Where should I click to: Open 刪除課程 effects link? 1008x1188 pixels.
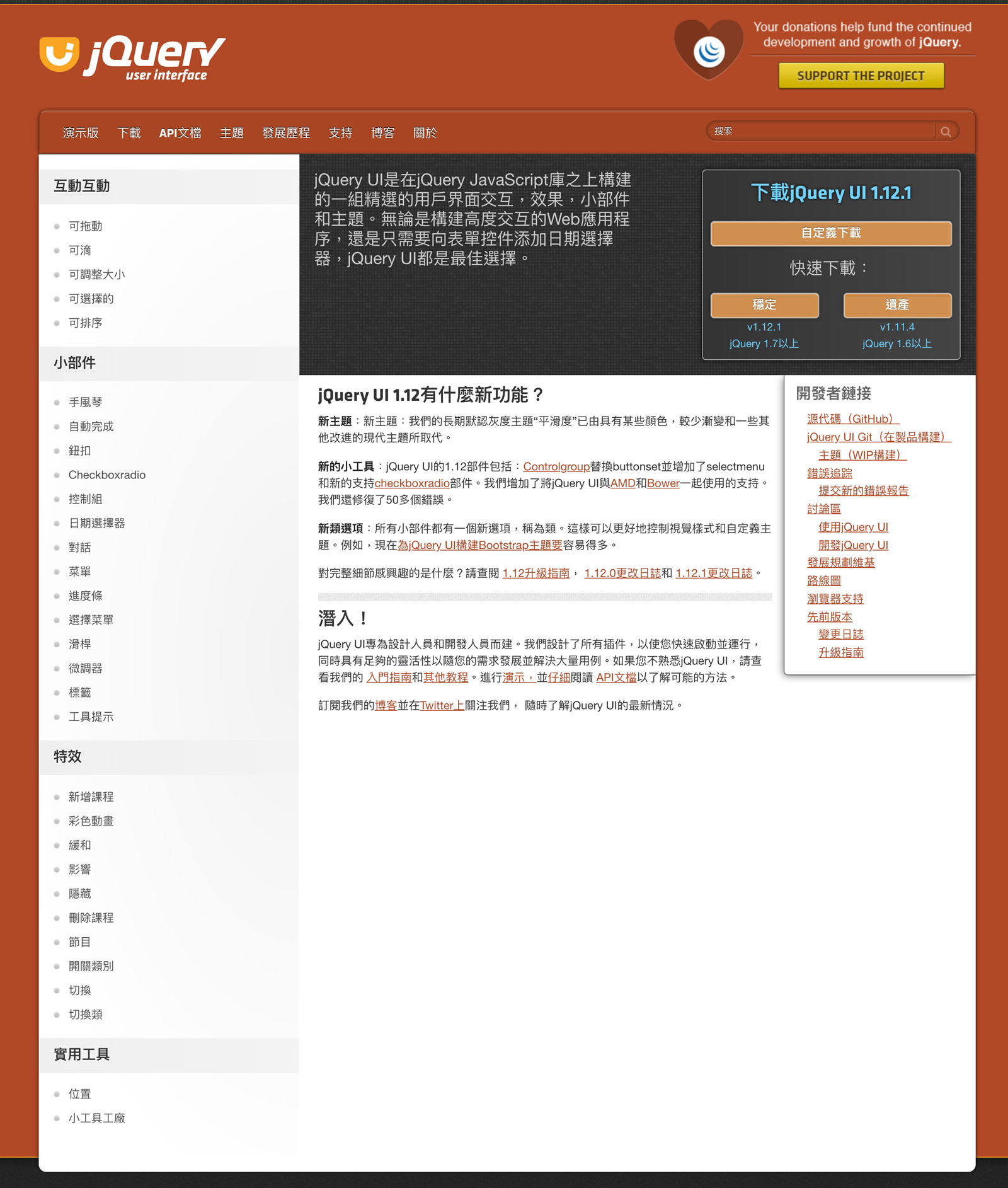click(x=91, y=918)
